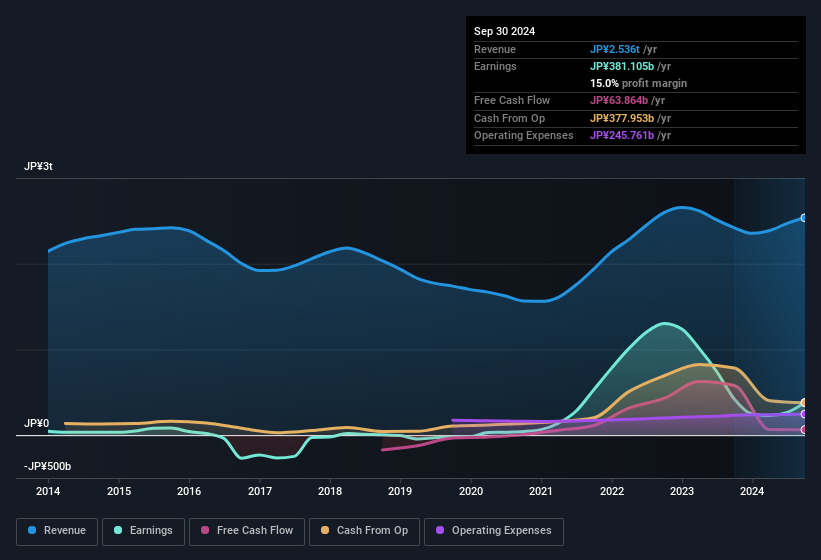The height and width of the screenshot is (560, 821).
Task: Click the Revenue label in tooltip
Action: pos(495,49)
